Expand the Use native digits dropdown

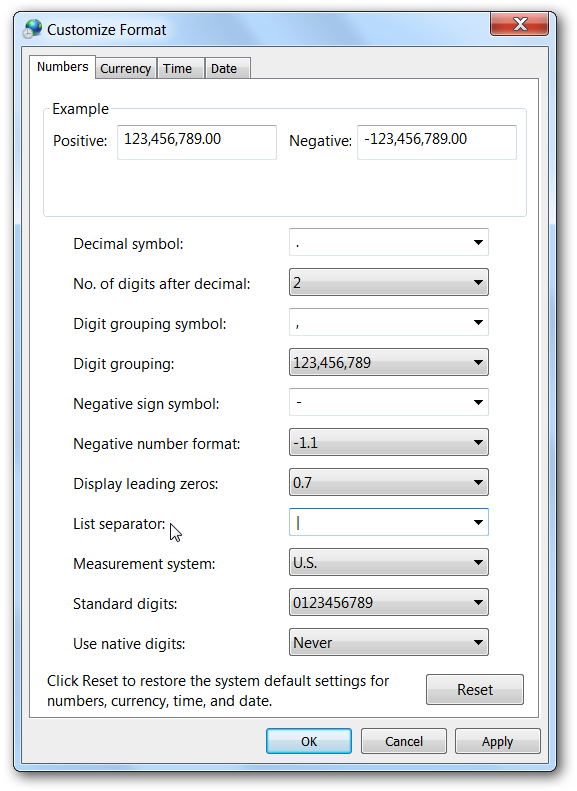(388, 642)
